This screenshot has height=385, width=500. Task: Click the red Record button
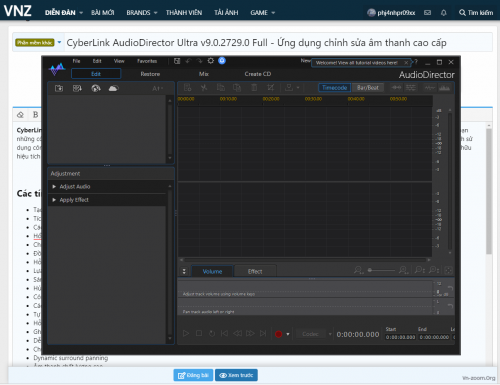pos(278,334)
